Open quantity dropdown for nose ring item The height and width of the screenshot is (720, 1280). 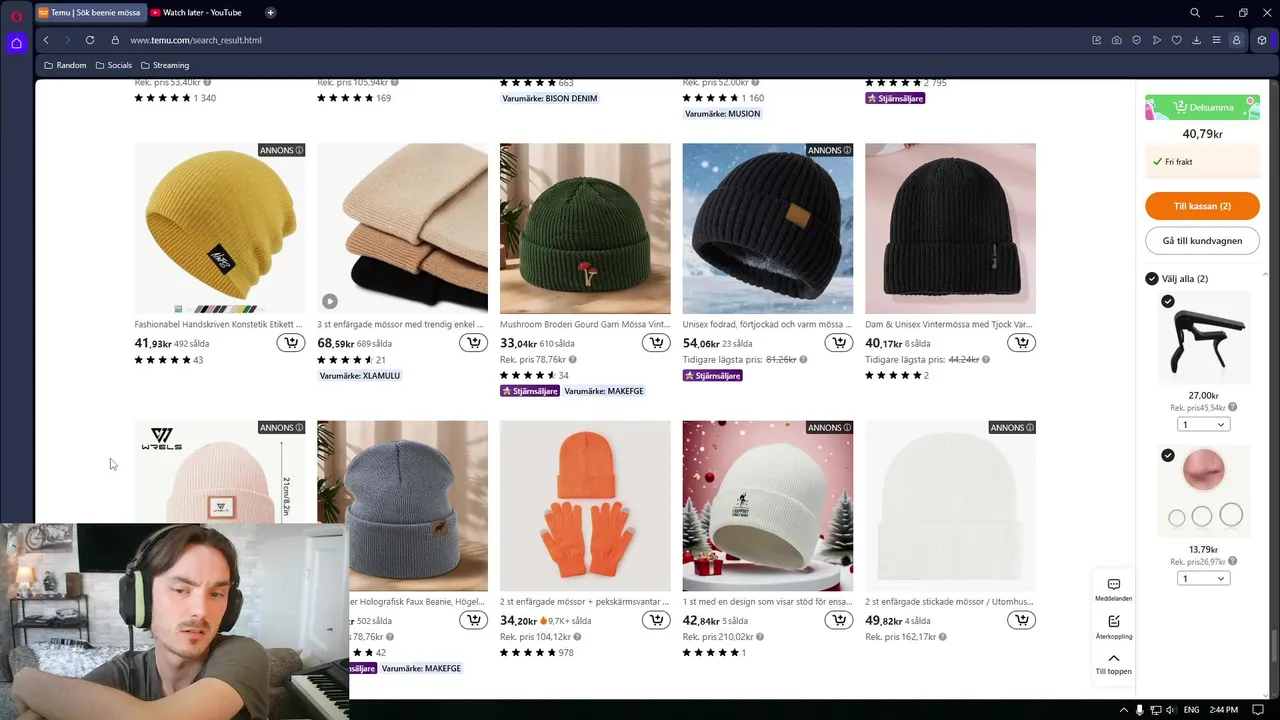(x=1203, y=579)
